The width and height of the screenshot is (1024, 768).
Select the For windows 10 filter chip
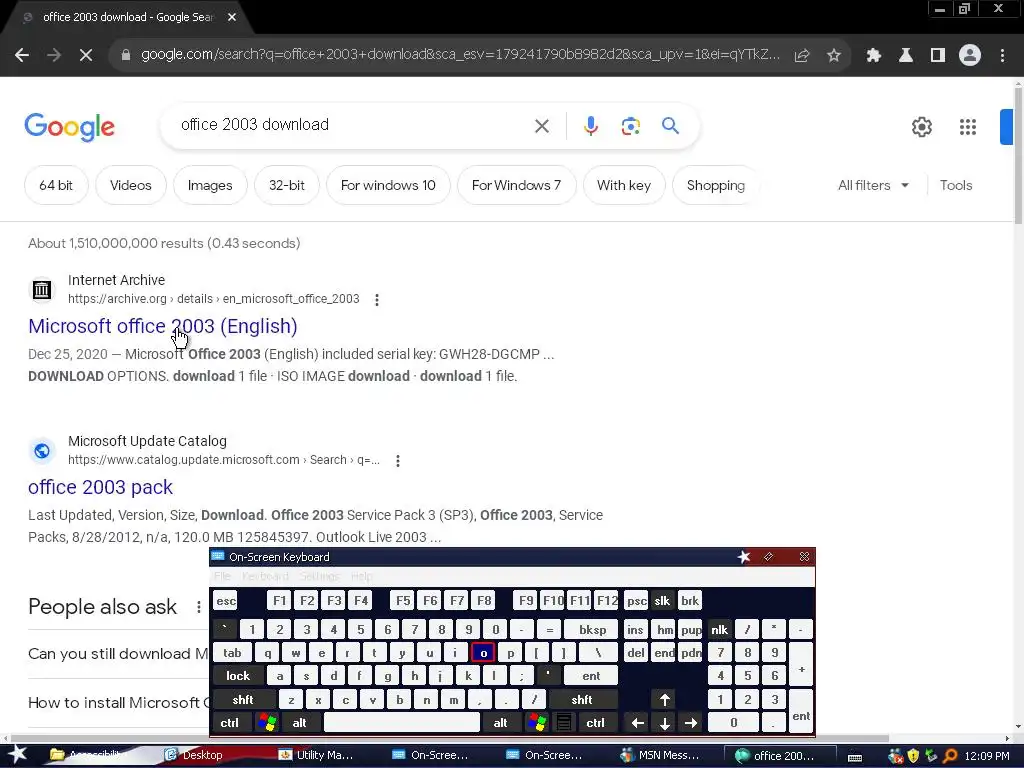click(388, 185)
